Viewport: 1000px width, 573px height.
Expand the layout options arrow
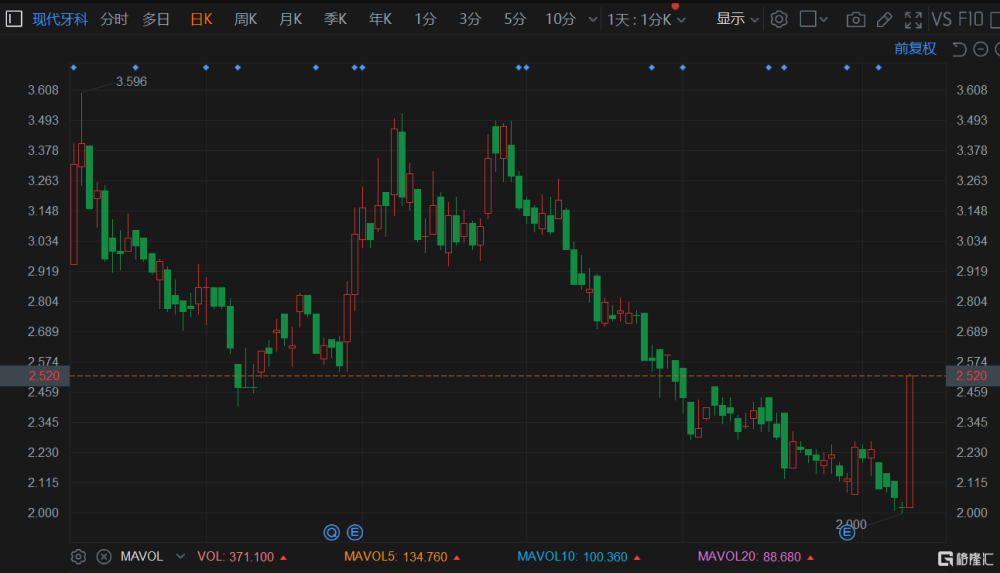click(x=823, y=20)
